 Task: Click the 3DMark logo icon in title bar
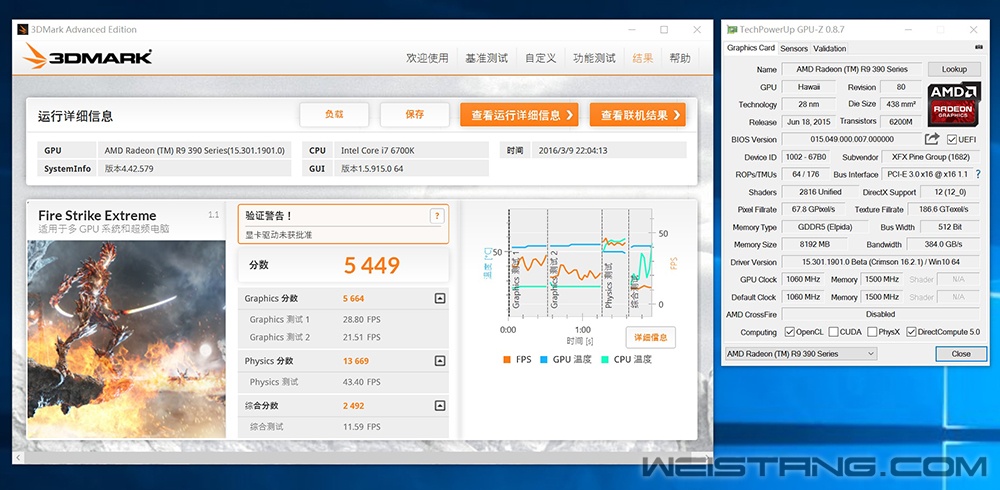point(22,29)
